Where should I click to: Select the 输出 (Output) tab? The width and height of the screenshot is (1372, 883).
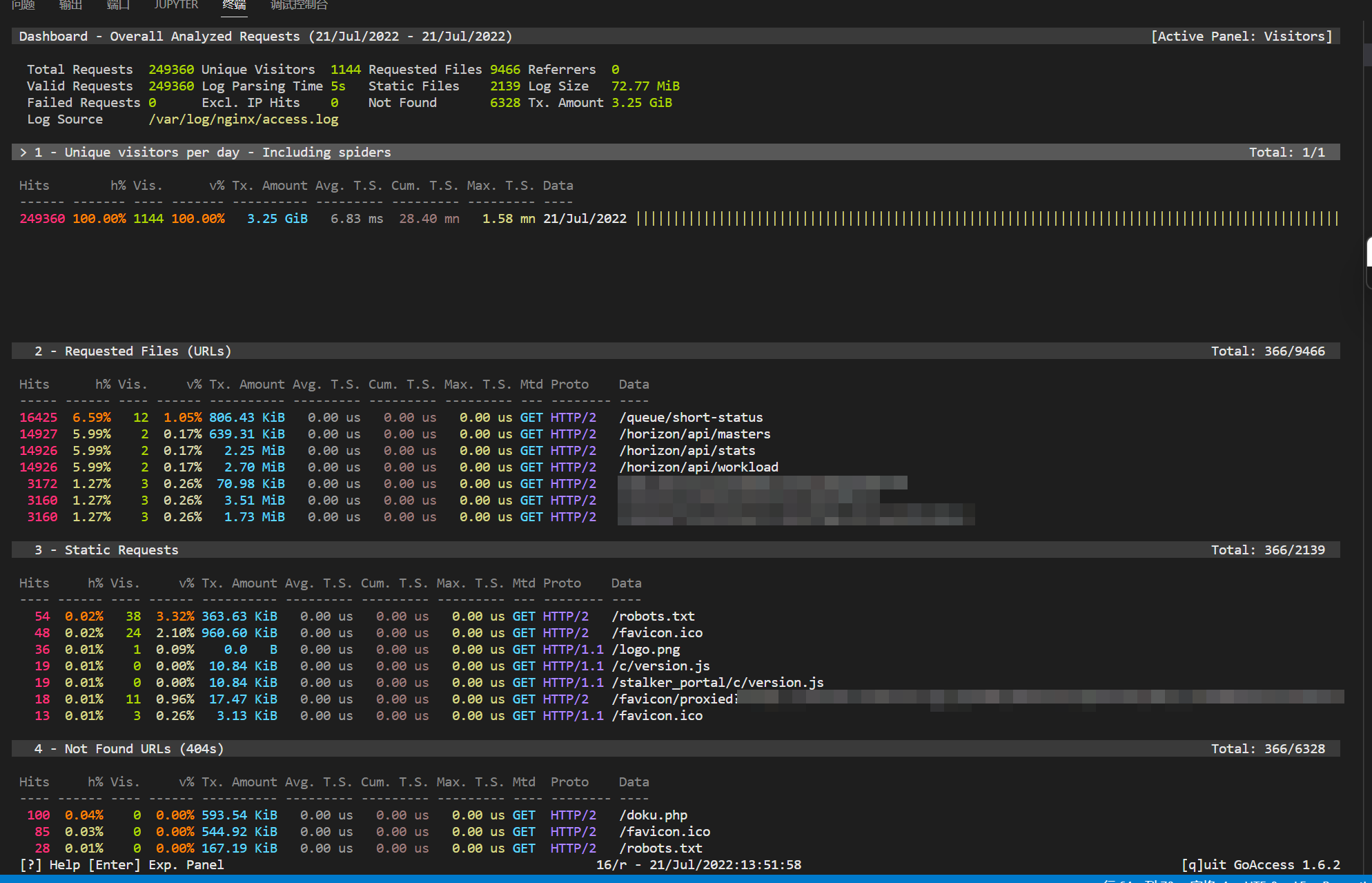[70, 6]
